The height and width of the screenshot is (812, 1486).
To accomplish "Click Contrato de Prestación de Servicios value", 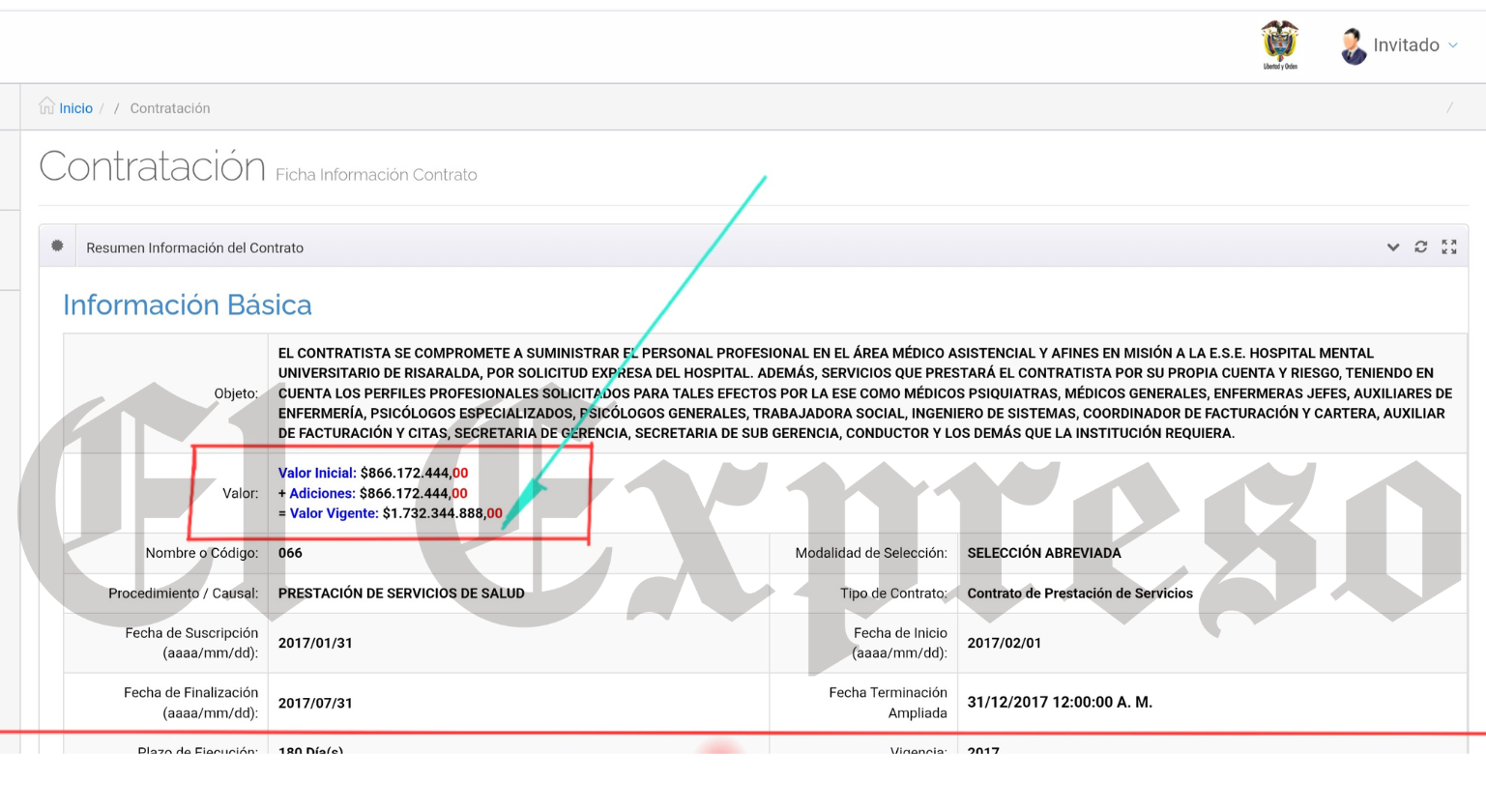I will point(1080,594).
